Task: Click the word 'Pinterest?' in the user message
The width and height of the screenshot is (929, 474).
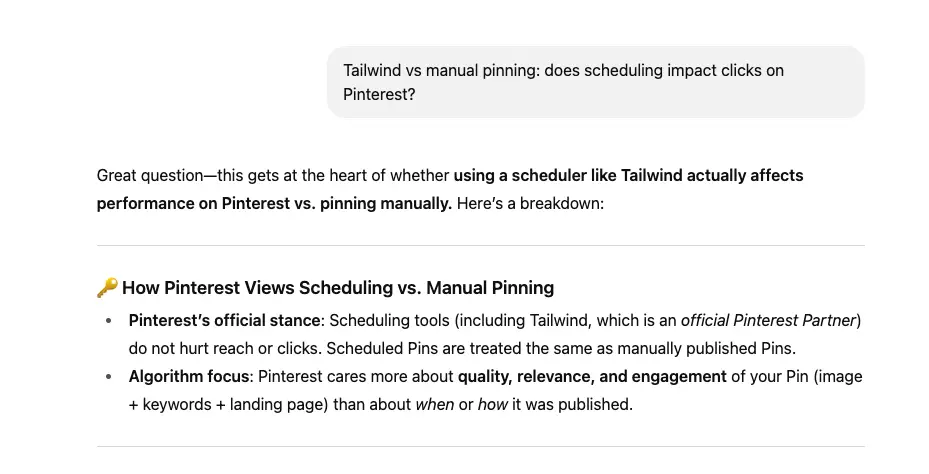Action: (x=379, y=95)
